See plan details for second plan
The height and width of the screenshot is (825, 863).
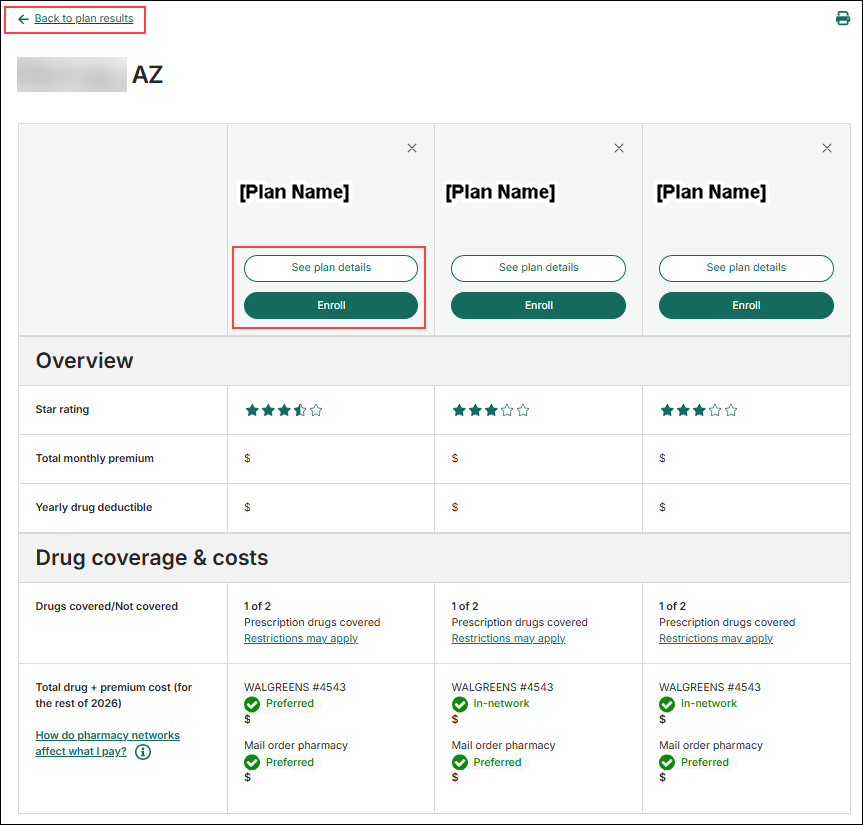pos(538,268)
